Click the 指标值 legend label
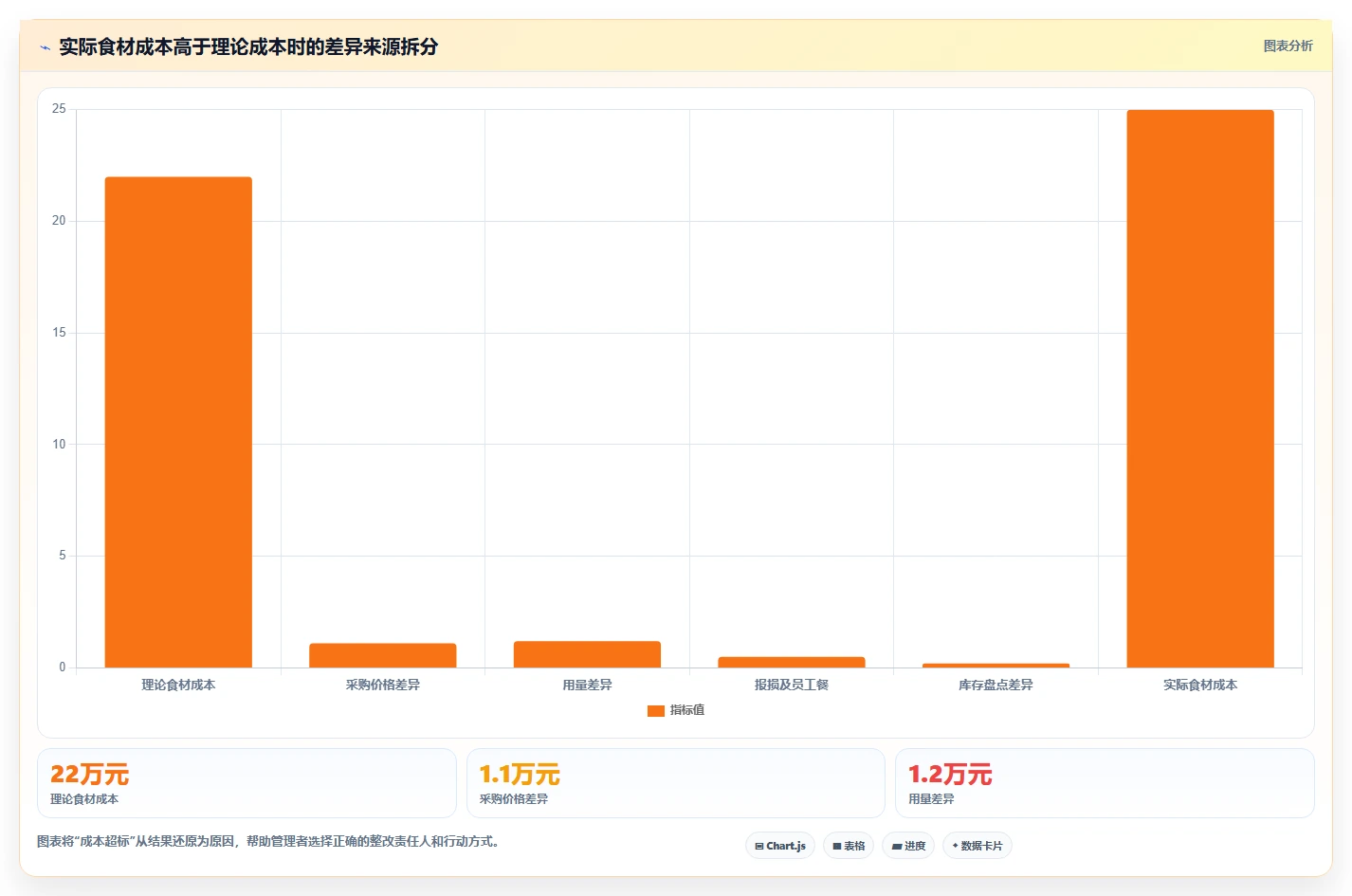This screenshot has width=1352, height=896. (x=687, y=710)
